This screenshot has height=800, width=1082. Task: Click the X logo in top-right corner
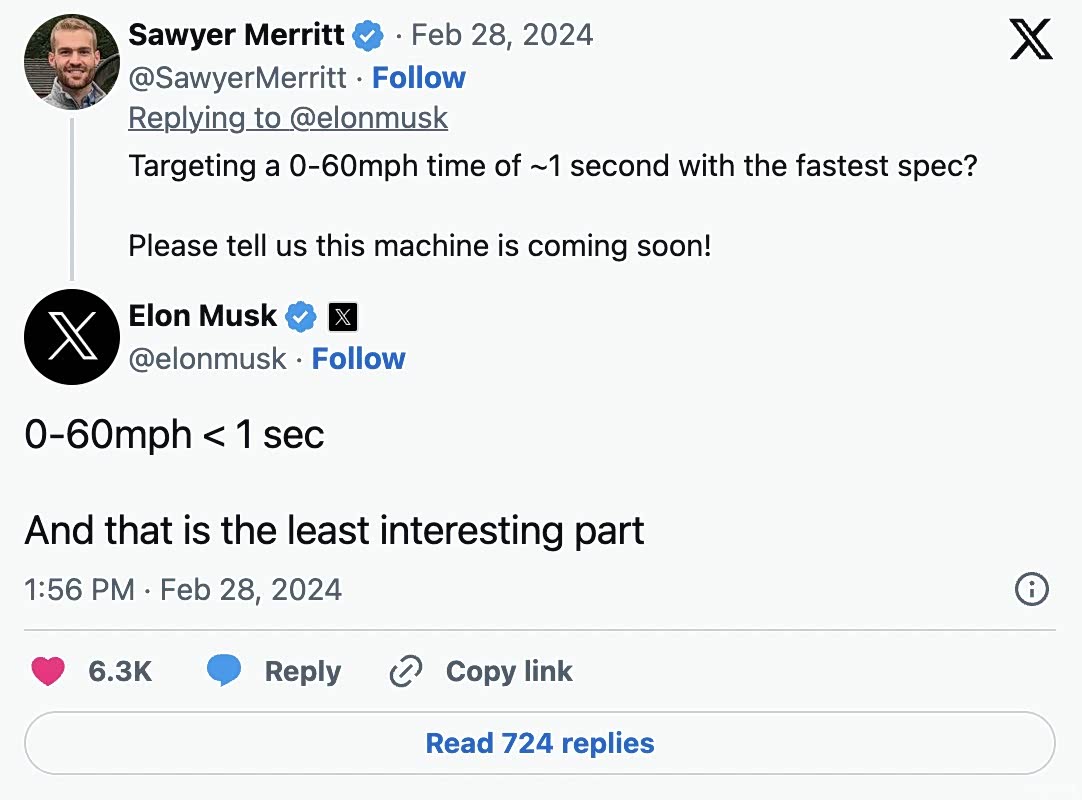pyautogui.click(x=1031, y=40)
